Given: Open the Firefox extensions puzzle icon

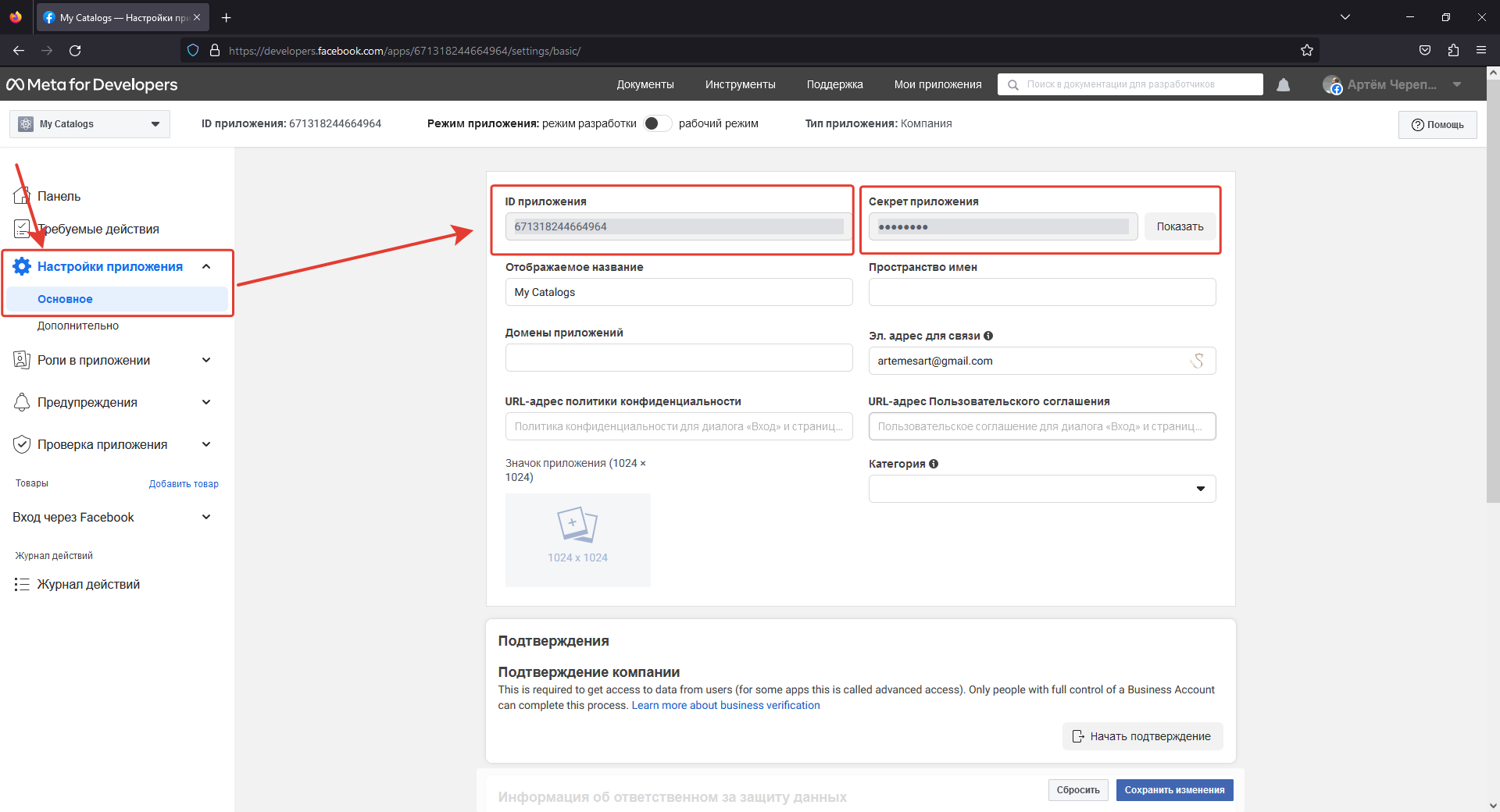Looking at the screenshot, I should coord(1453,50).
